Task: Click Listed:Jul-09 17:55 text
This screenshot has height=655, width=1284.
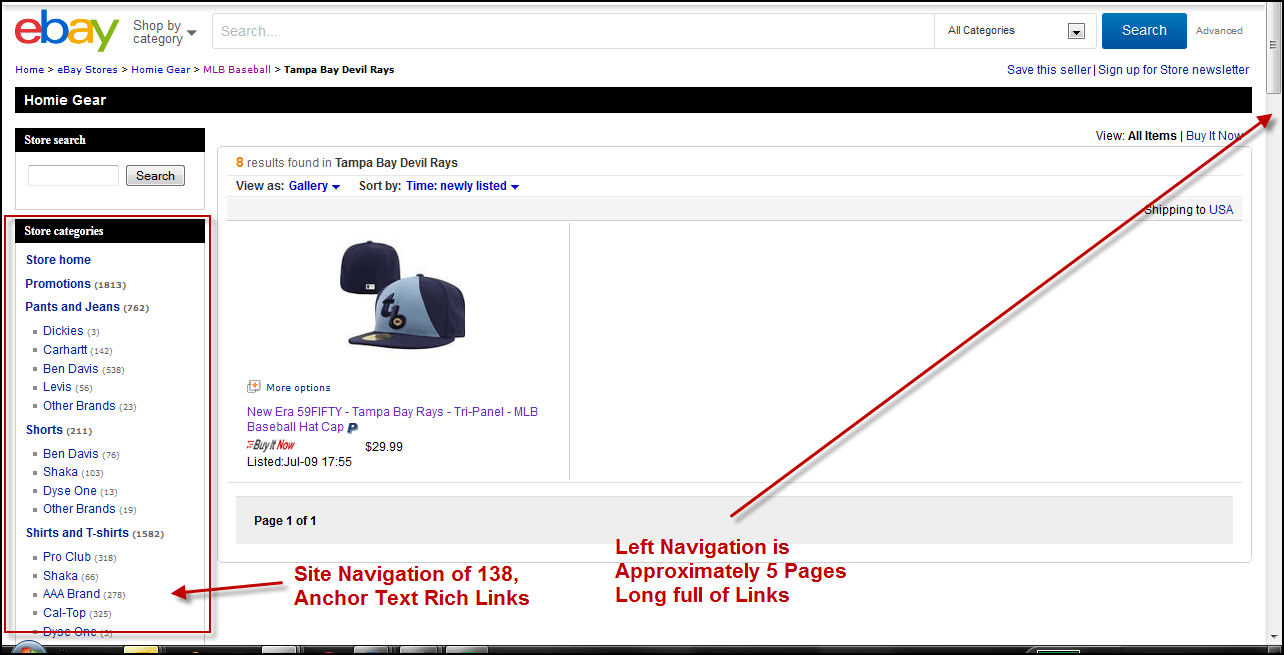Action: tap(299, 462)
